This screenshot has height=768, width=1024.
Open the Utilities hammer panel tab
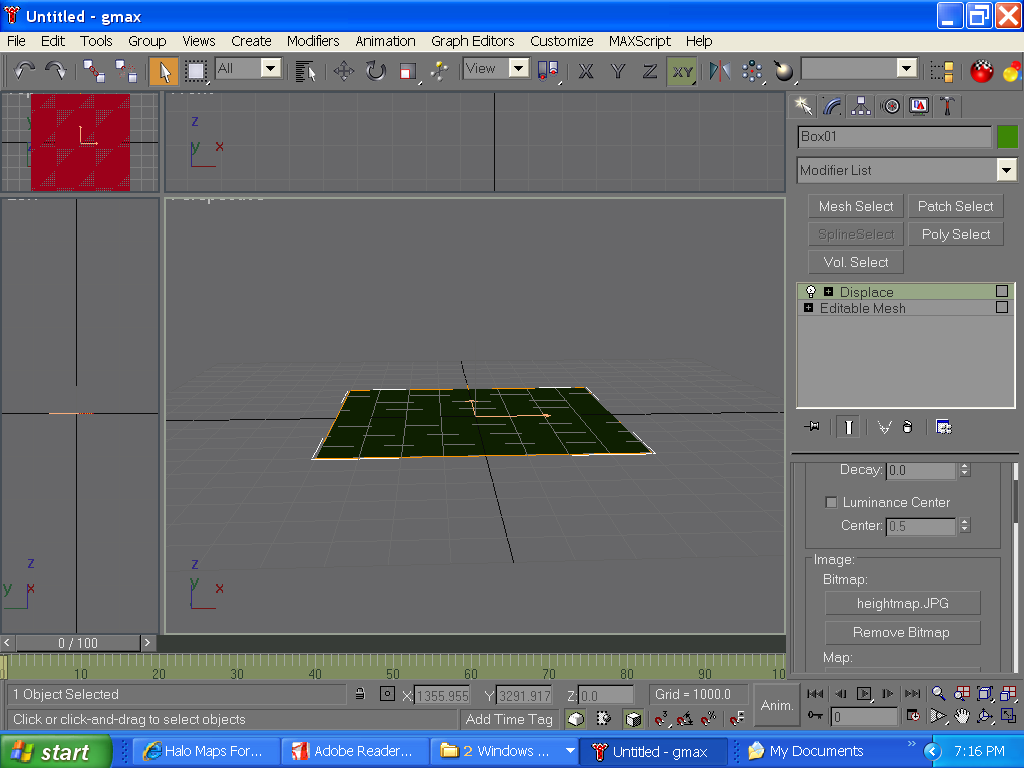tap(947, 106)
